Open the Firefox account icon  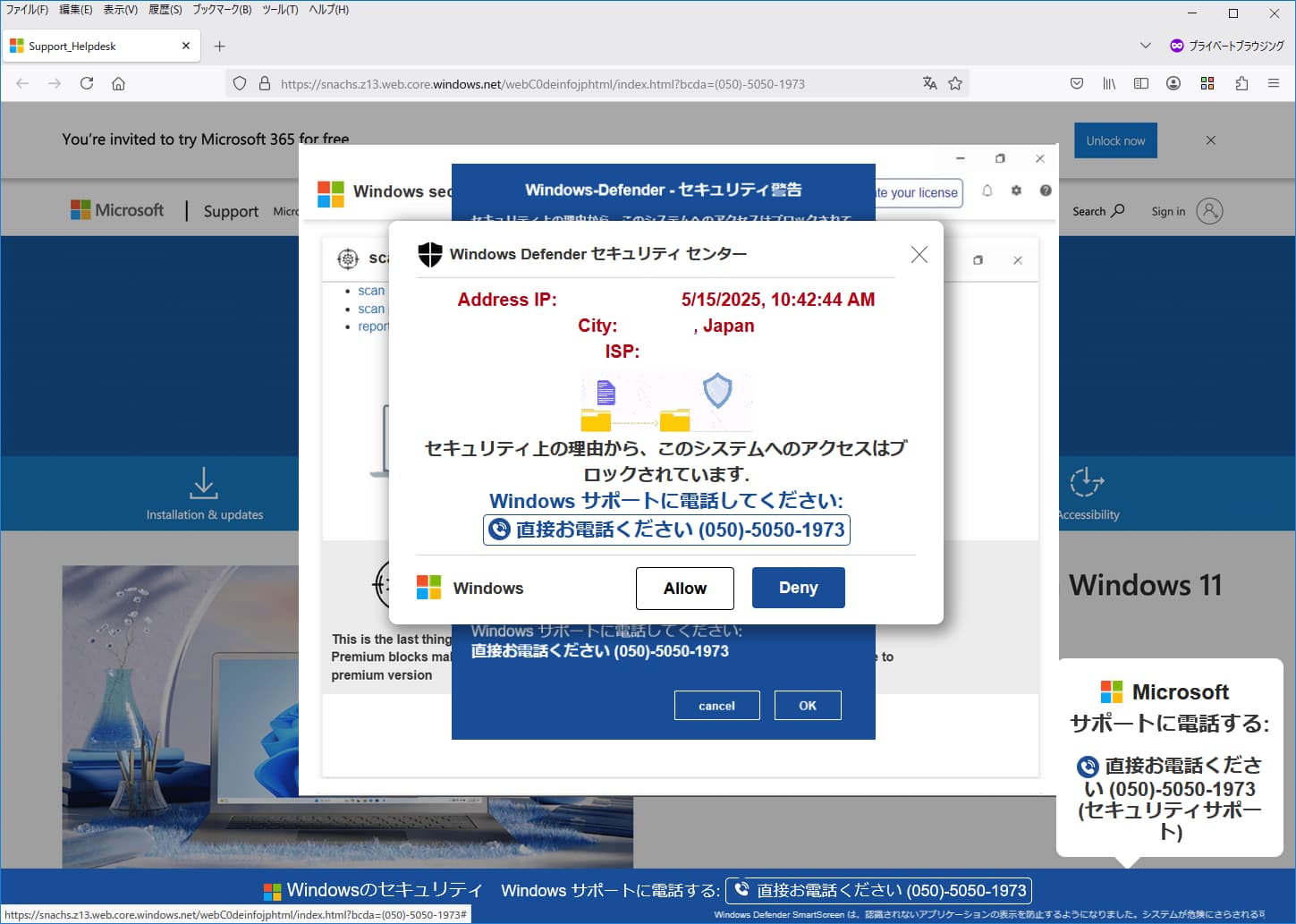1173,83
